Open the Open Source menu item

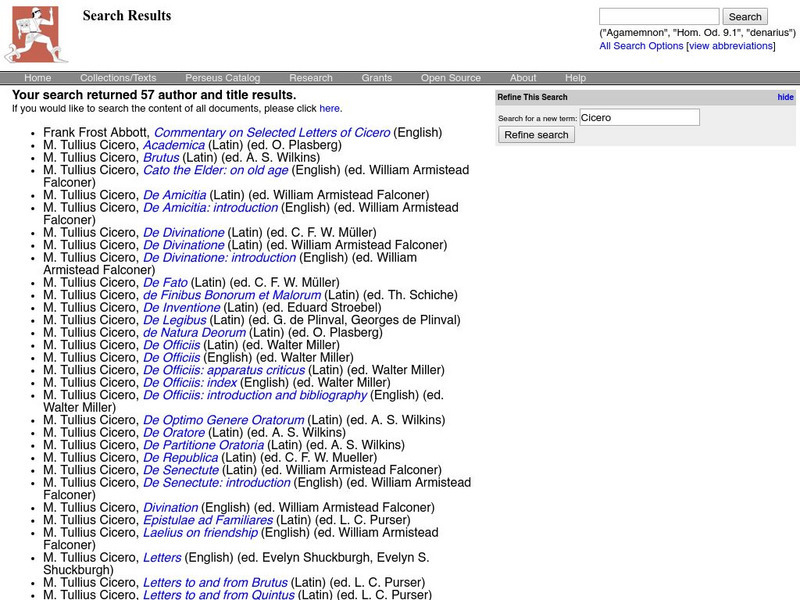[x=451, y=78]
